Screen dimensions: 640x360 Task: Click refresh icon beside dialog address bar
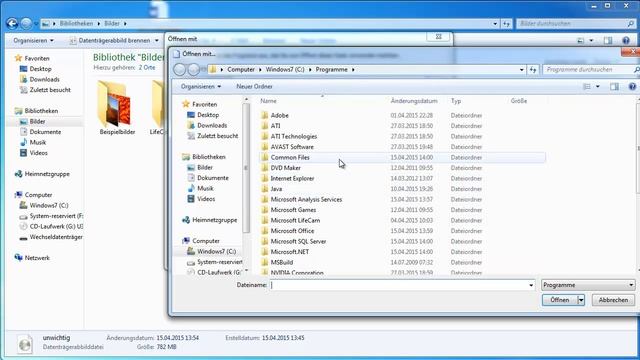(533, 70)
